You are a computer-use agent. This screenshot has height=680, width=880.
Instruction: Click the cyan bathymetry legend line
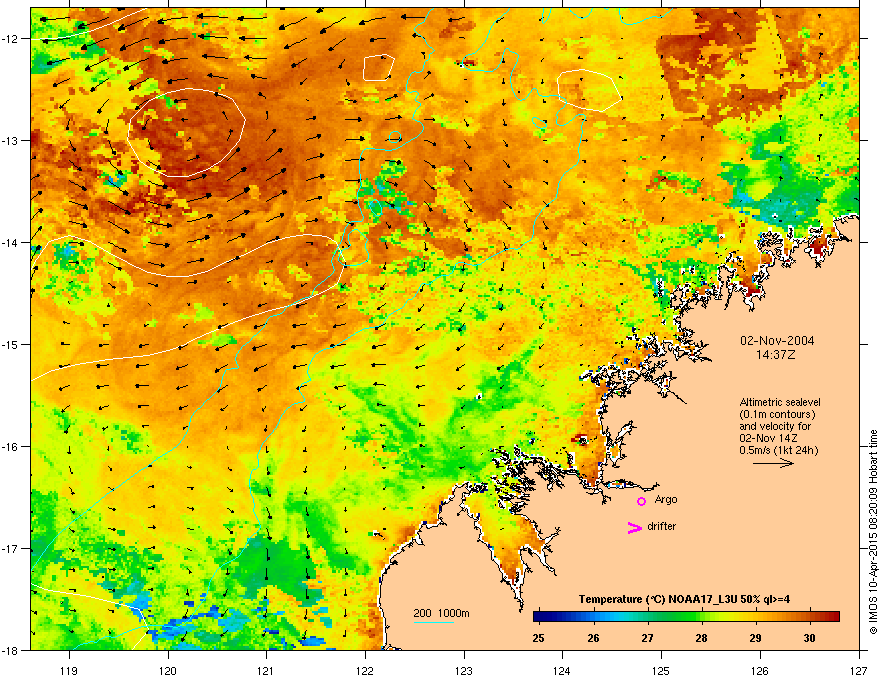[433, 622]
